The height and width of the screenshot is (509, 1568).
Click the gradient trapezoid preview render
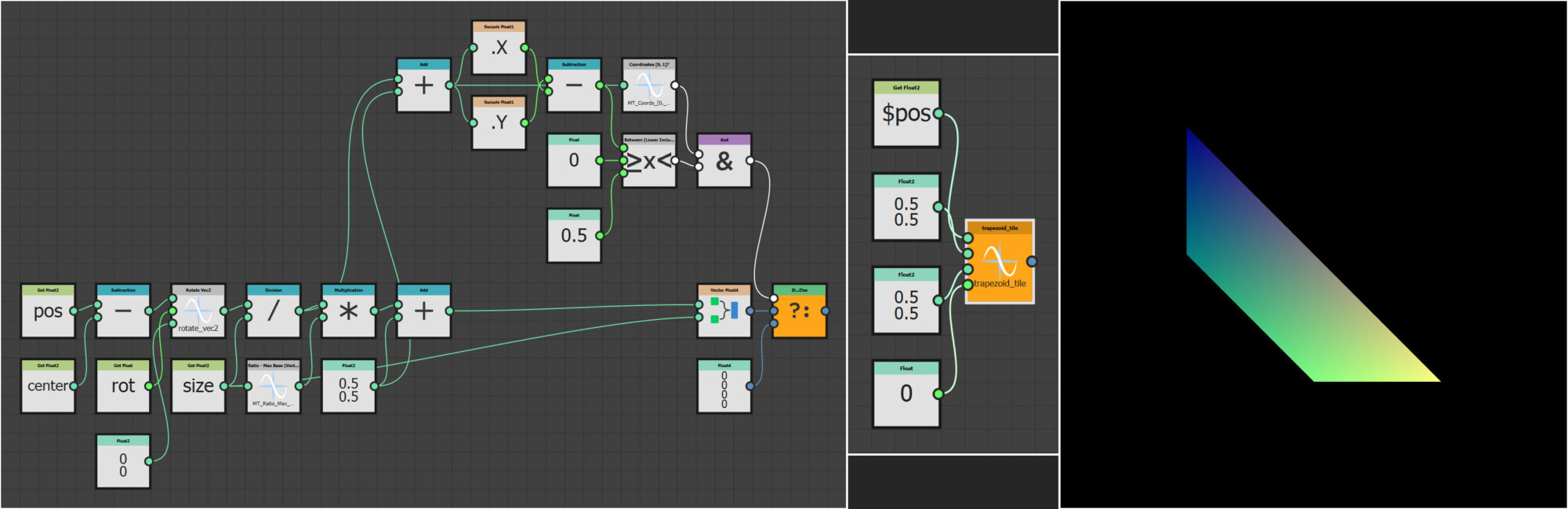coord(1313,255)
